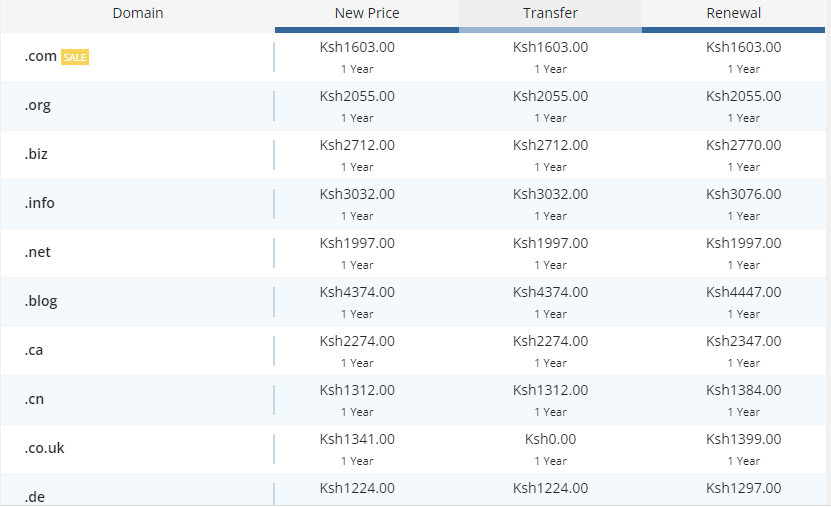Select the .de domain entry
Image resolution: width=831 pixels, height=507 pixels.
(x=35, y=494)
